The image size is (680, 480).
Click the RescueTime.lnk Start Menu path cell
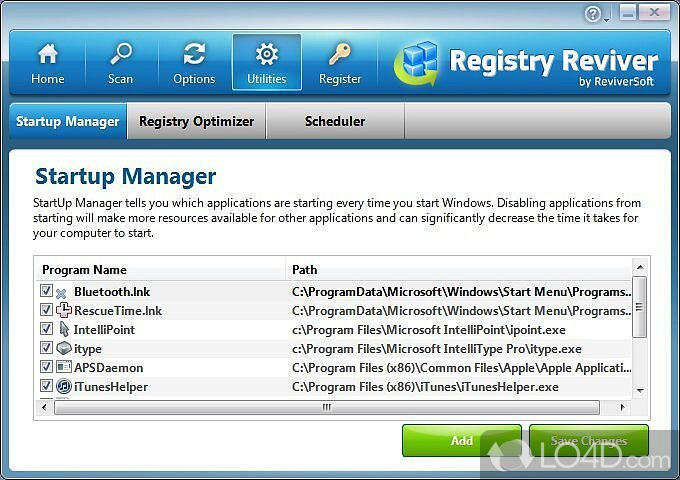462,311
